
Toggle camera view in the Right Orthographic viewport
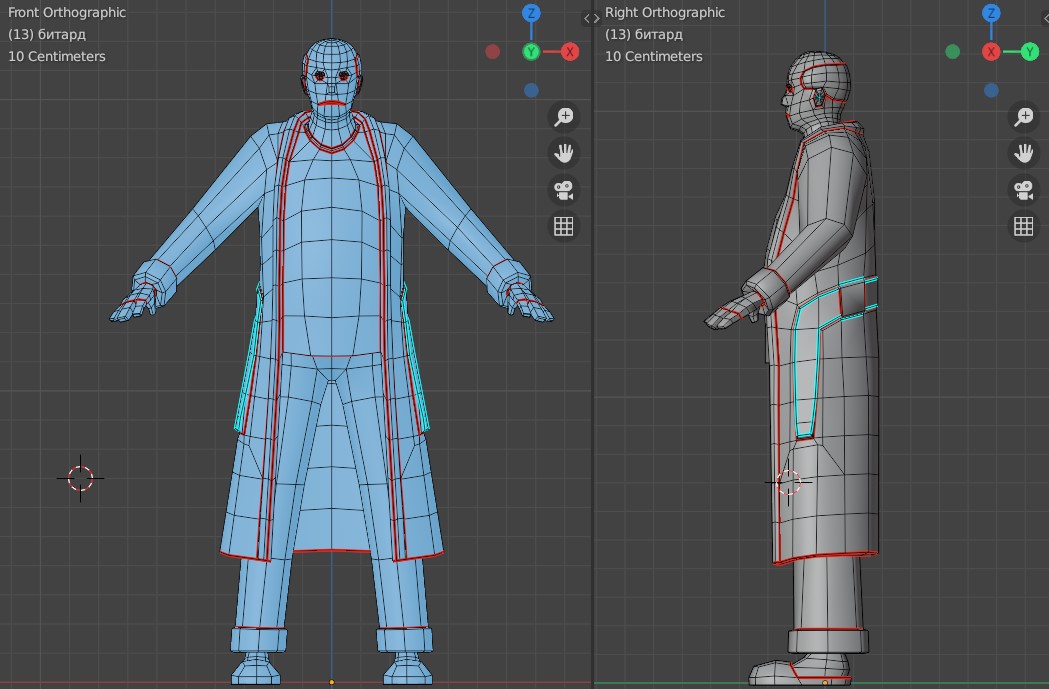click(1023, 189)
